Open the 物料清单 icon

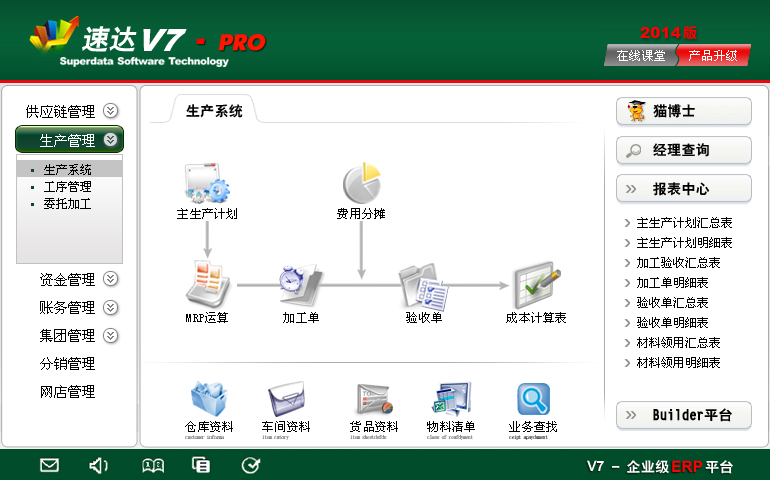[451, 399]
